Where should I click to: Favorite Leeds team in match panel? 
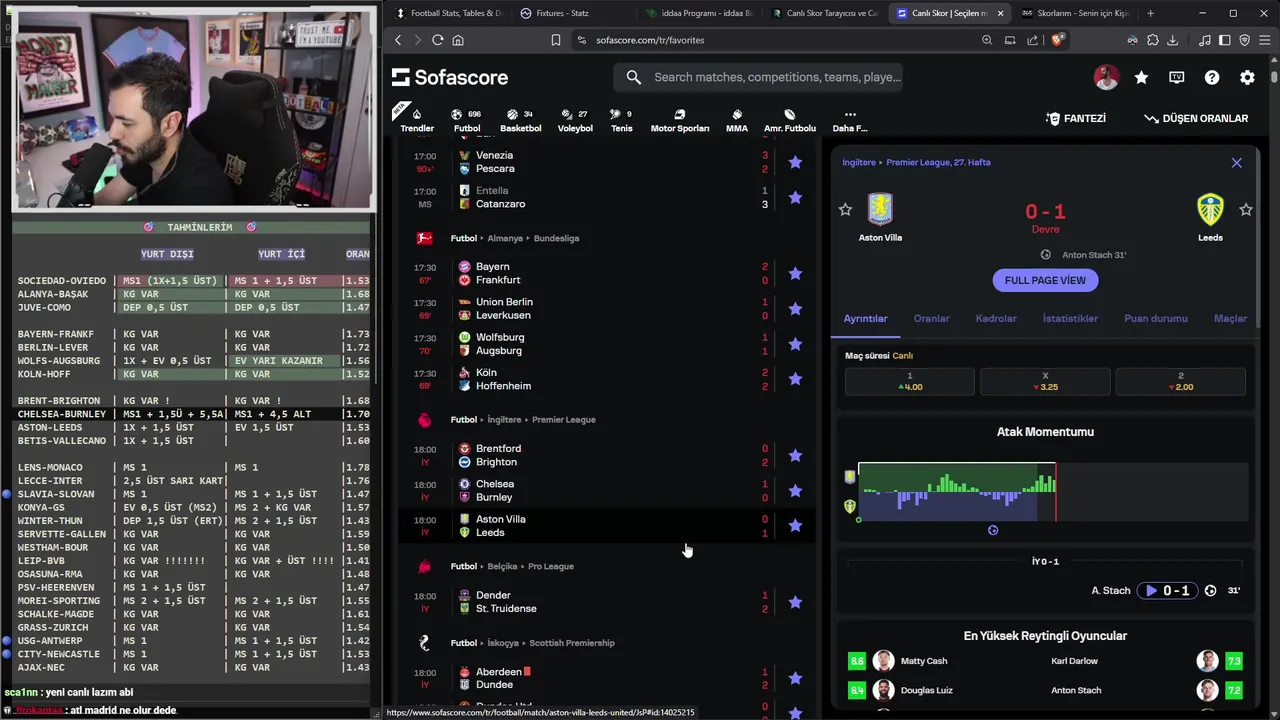1246,209
